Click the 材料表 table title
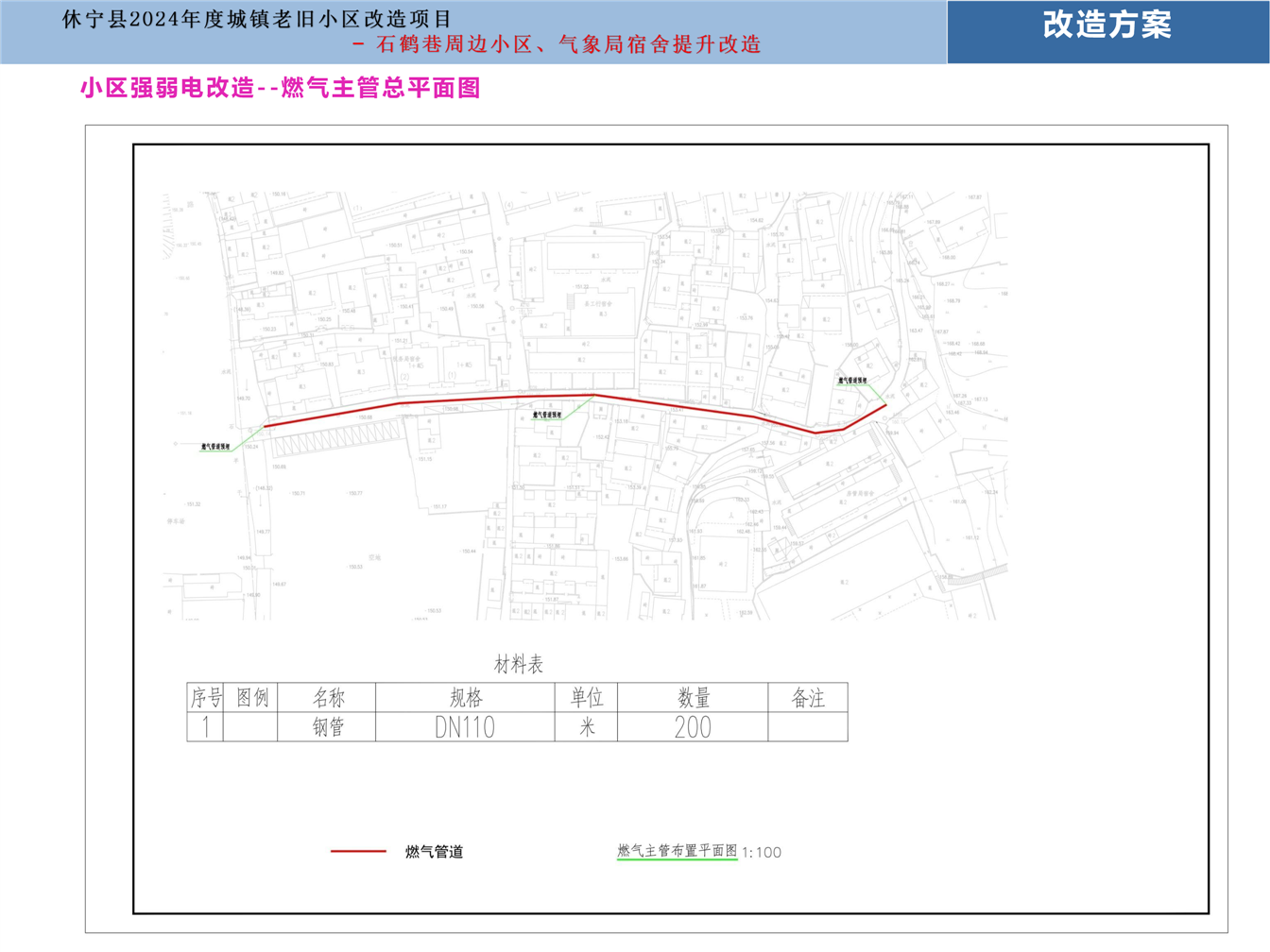 point(519,665)
